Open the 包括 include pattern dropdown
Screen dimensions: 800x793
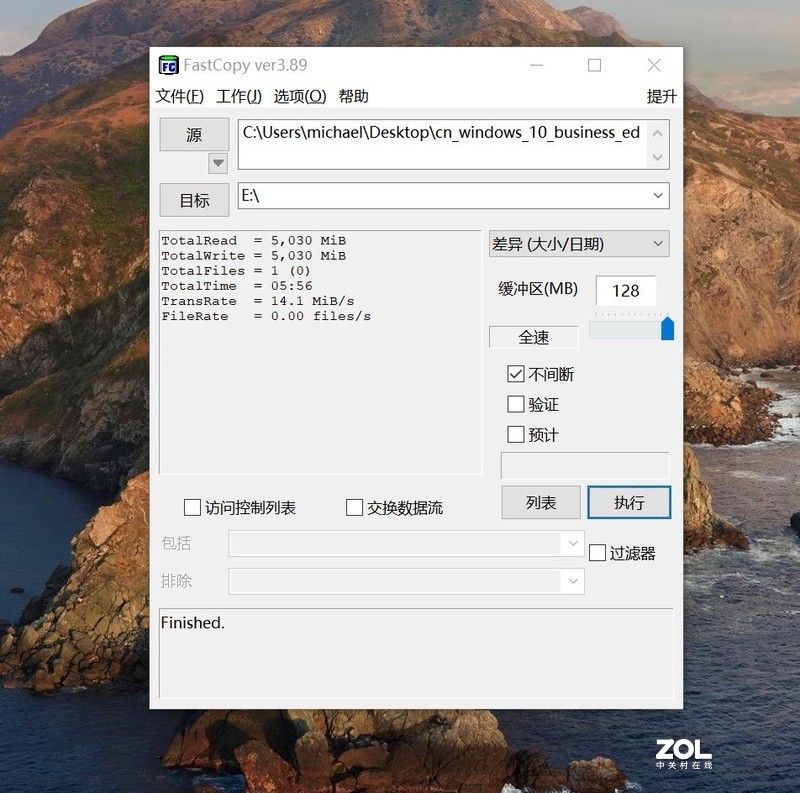(x=572, y=543)
